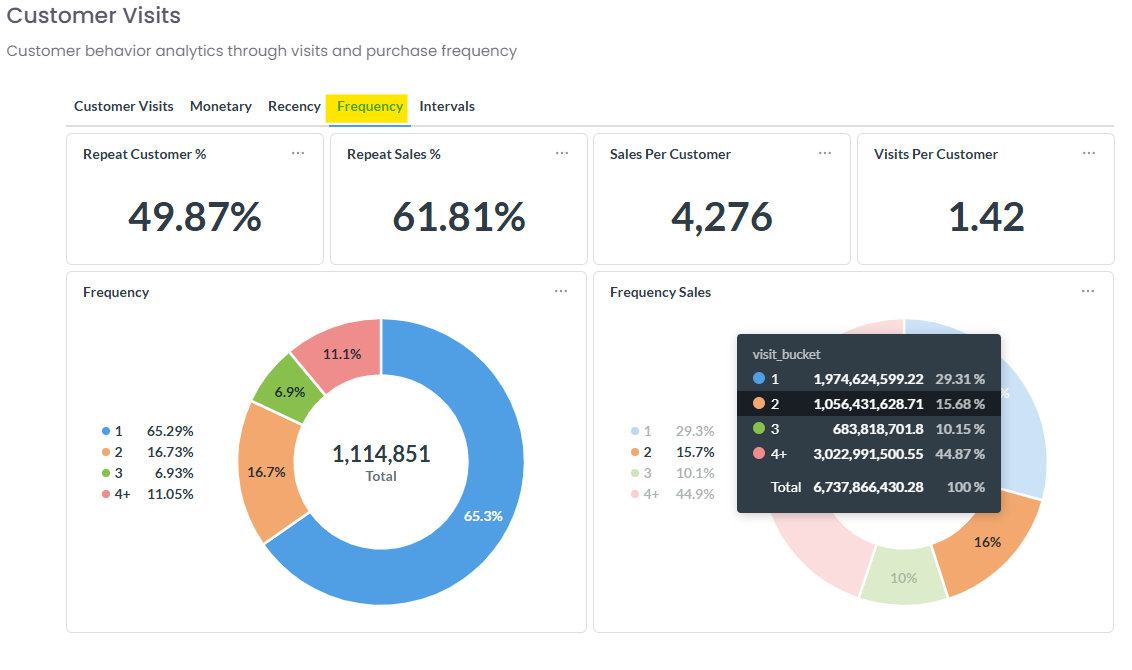The image size is (1132, 670).
Task: Click tooltip row with 3,022,991,500.55
Action: coord(868,454)
